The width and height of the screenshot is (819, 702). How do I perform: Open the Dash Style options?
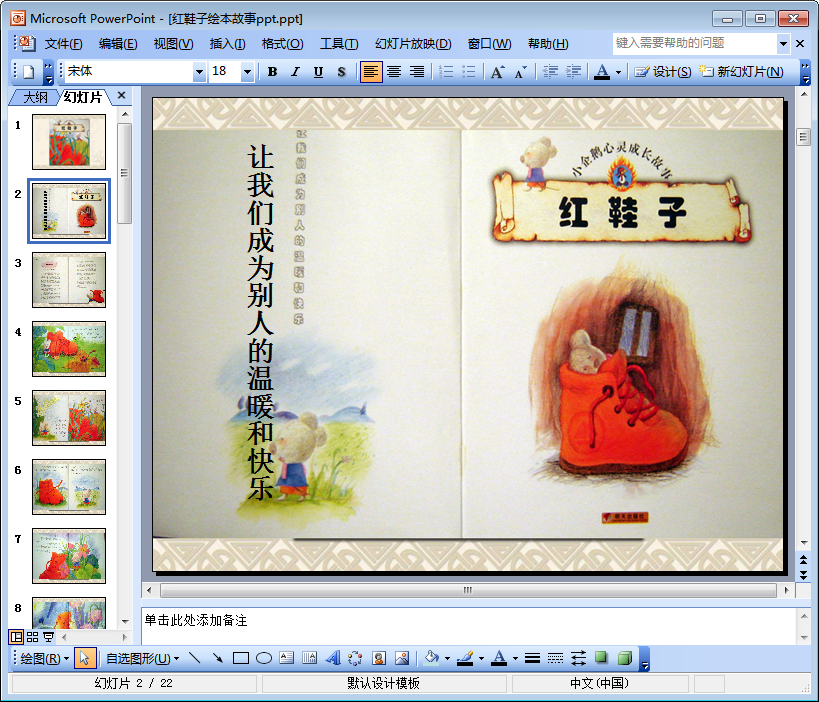555,658
